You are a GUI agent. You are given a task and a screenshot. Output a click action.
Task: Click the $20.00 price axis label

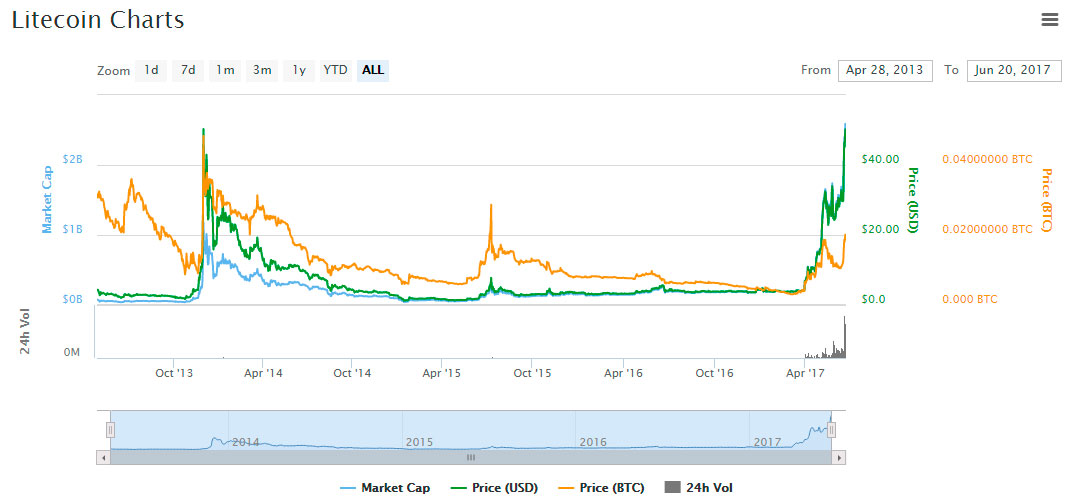click(880, 229)
